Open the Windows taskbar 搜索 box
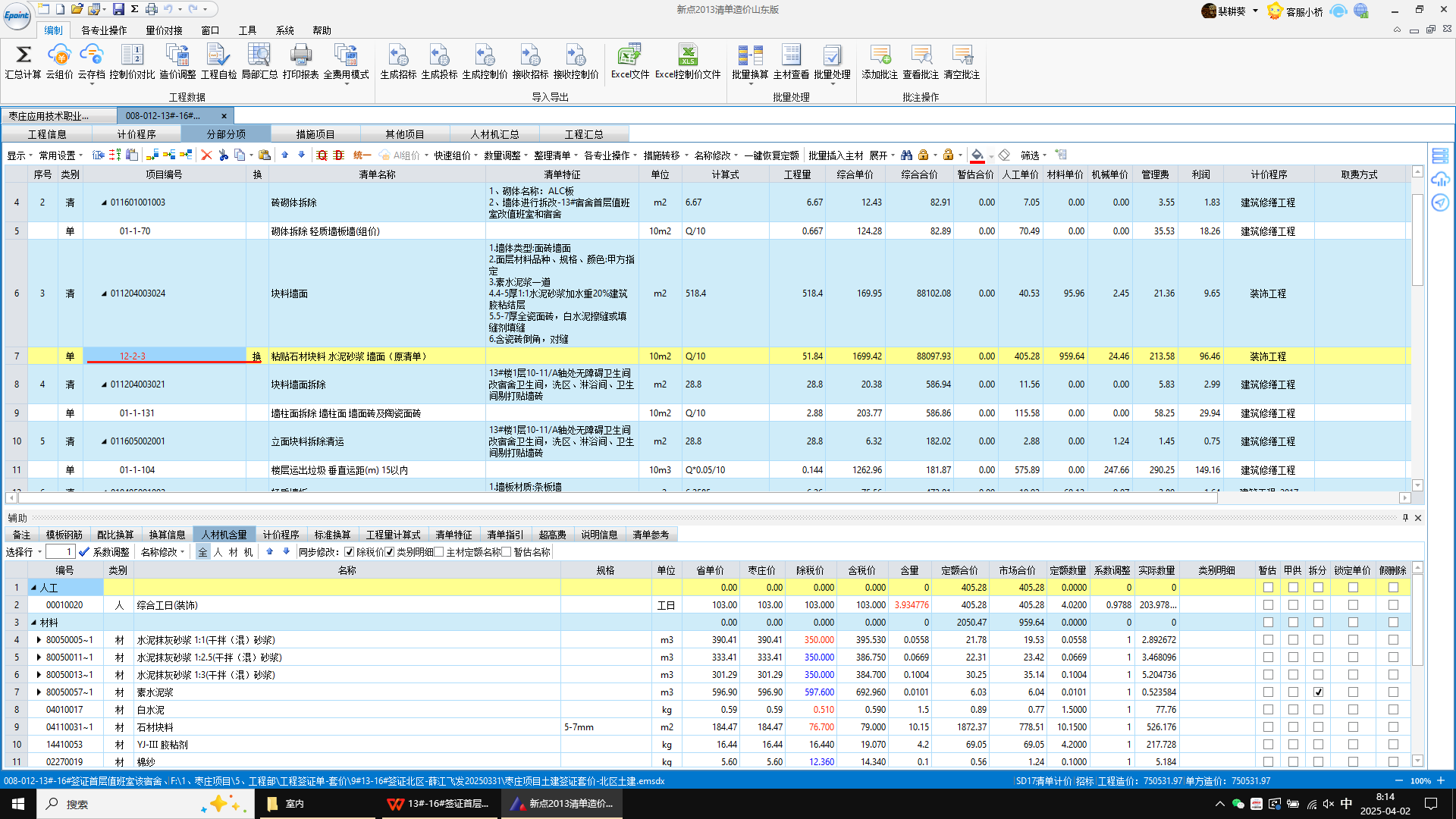This screenshot has width=1456, height=819. click(146, 804)
